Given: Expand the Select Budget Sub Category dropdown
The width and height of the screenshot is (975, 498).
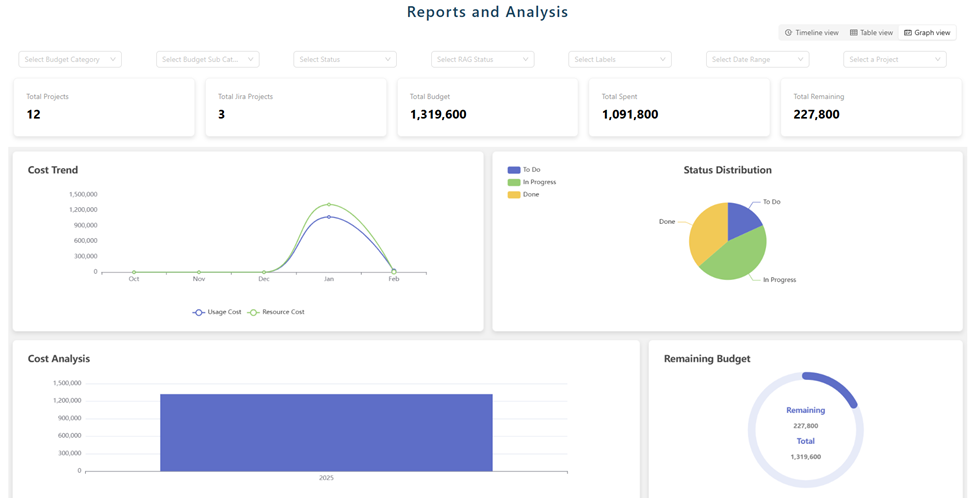Looking at the screenshot, I should pyautogui.click(x=207, y=60).
